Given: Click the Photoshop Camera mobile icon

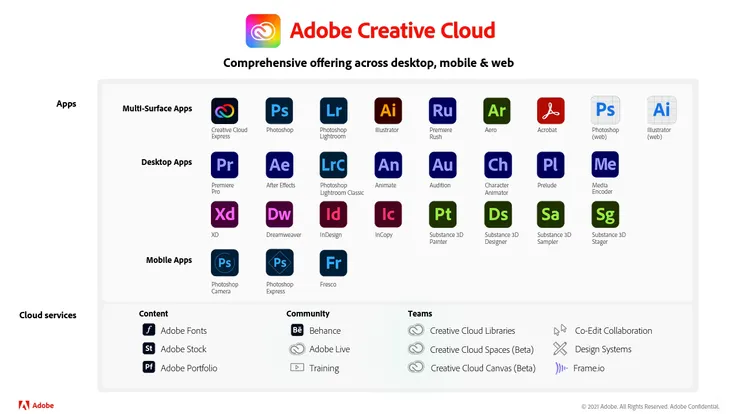Looking at the screenshot, I should coord(225,263).
